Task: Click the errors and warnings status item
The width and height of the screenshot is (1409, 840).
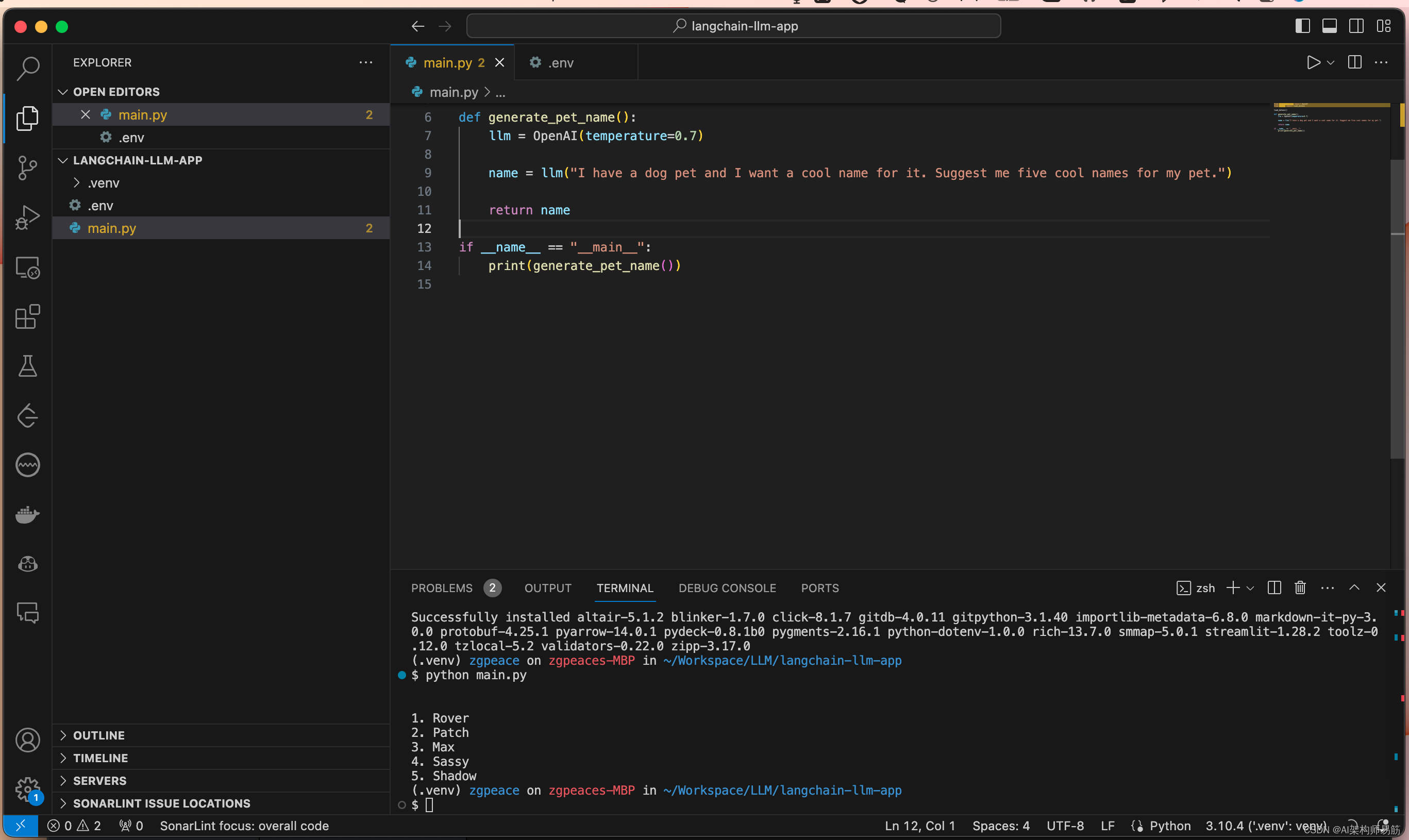Action: pyautogui.click(x=74, y=825)
